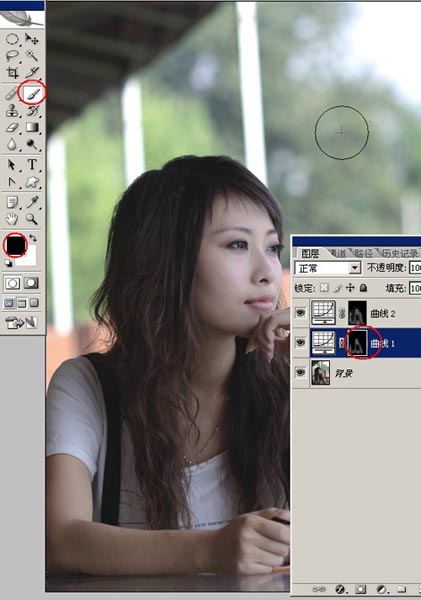Select the Pen tool
Viewport: 421px width, 600px height.
(12, 182)
